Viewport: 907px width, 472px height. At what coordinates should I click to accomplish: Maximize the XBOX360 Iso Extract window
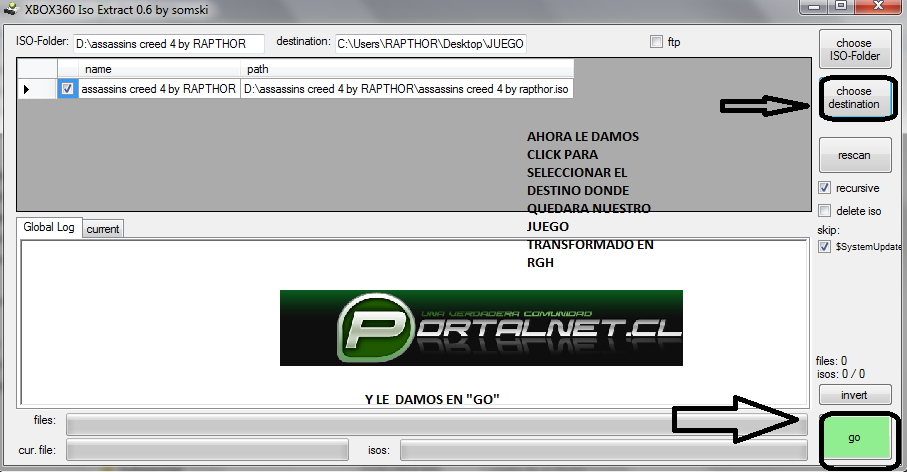(x=841, y=6)
